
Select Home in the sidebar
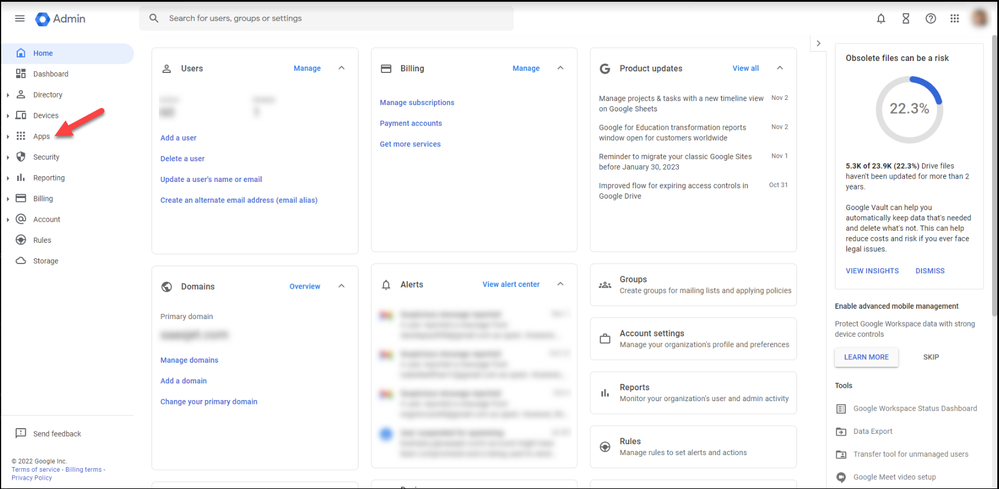click(67, 53)
